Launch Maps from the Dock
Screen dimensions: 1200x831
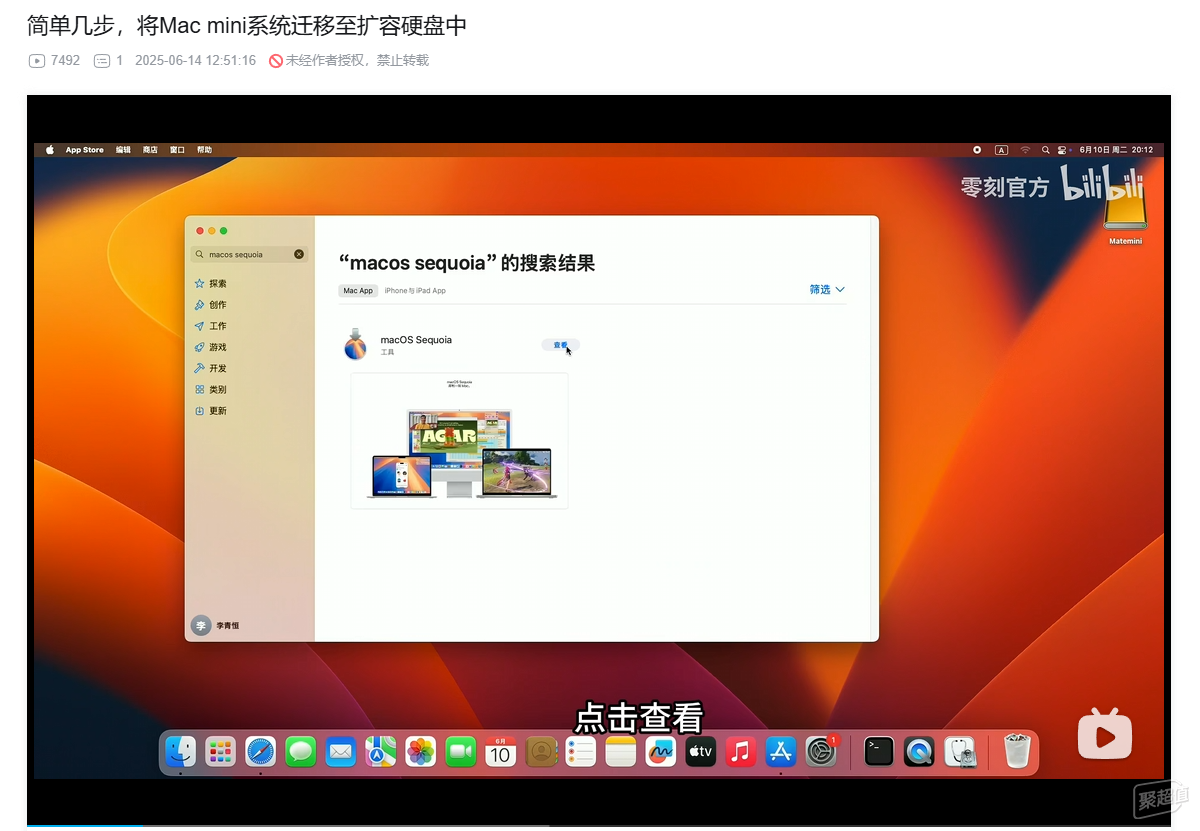tap(381, 751)
